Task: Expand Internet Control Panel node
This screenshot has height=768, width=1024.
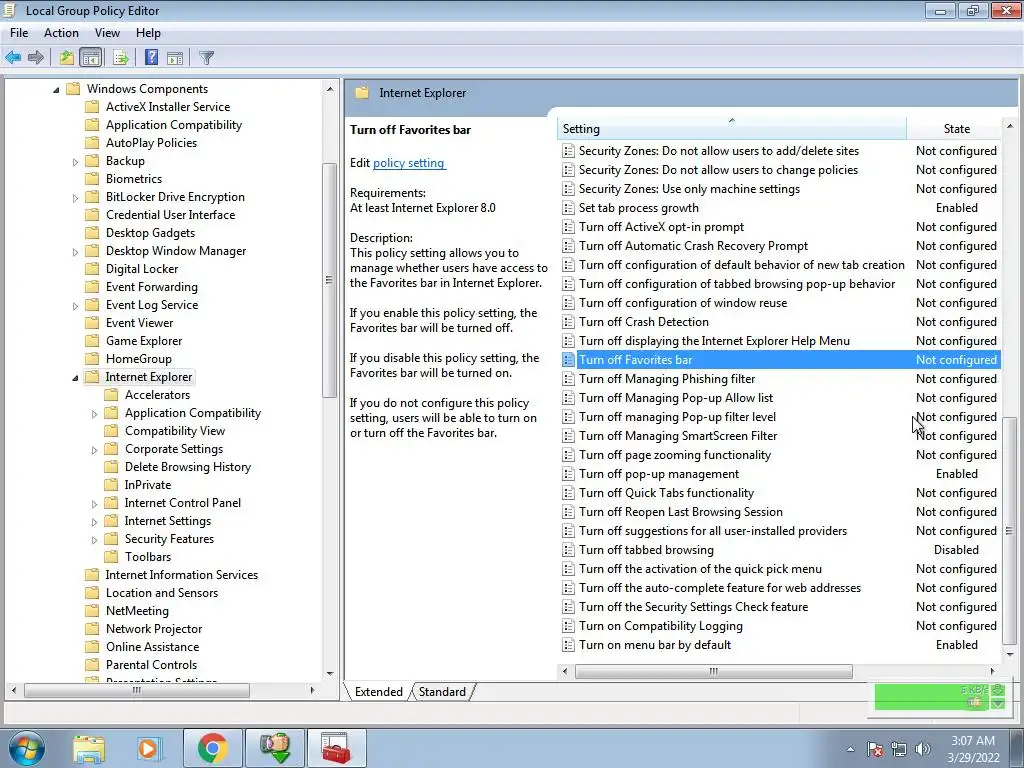Action: (x=94, y=504)
